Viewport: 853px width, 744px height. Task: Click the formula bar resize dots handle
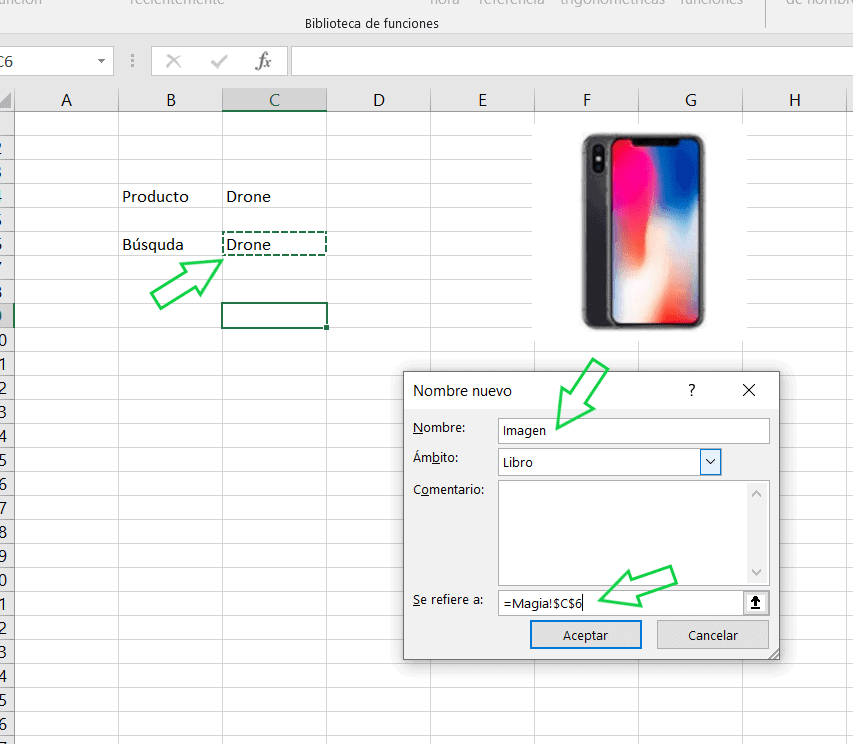point(132,61)
